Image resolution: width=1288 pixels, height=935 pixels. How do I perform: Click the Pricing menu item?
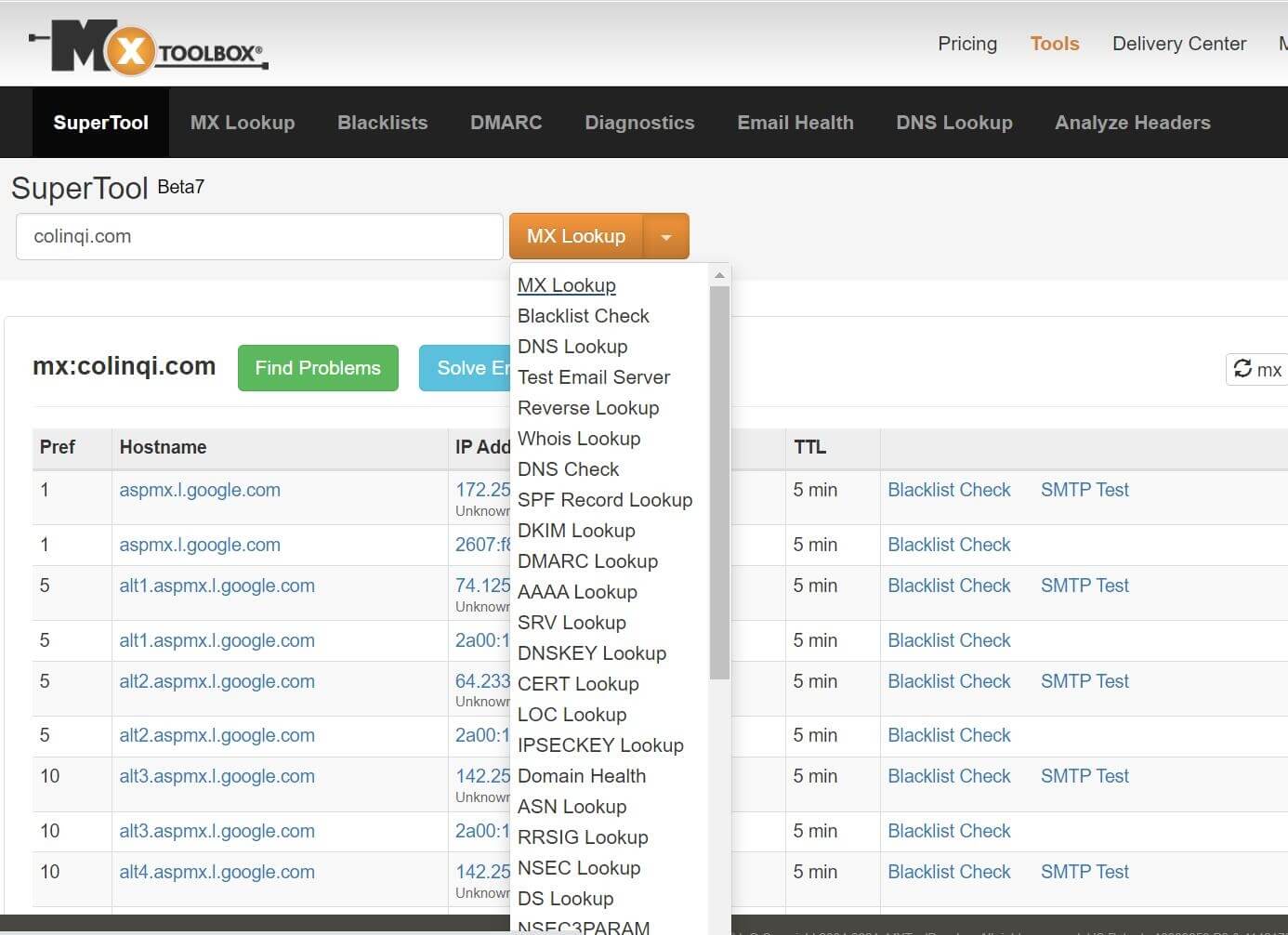967,44
